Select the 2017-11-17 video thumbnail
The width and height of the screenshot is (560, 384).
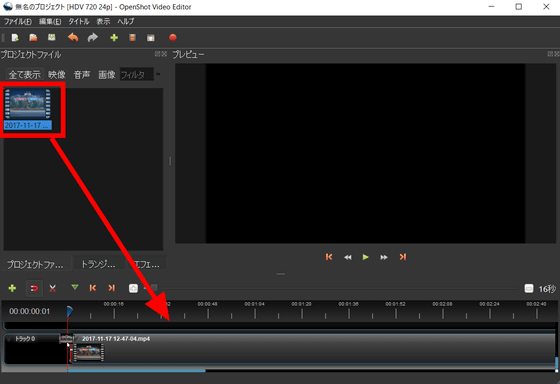coord(28,109)
